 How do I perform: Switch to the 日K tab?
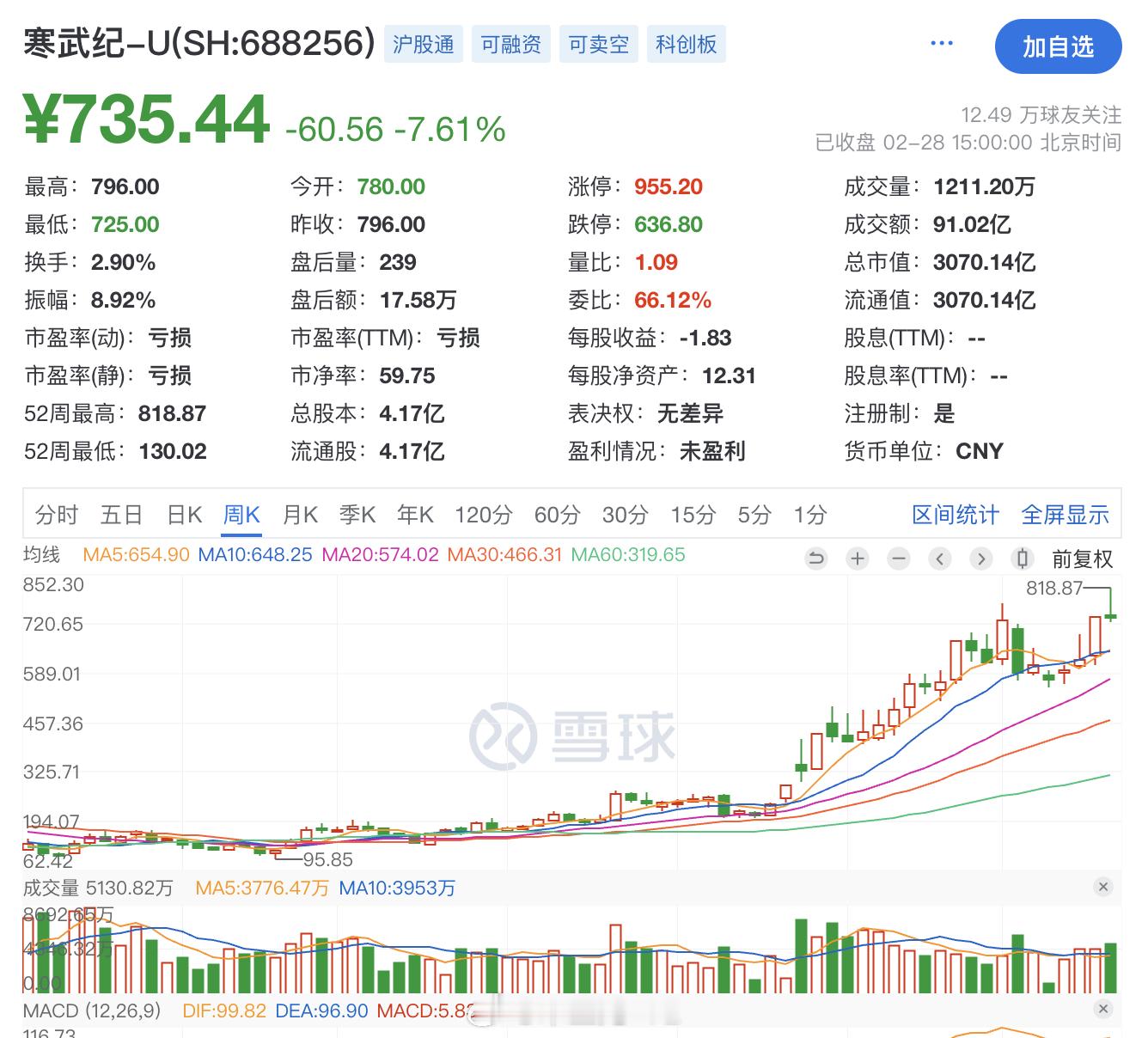[x=185, y=515]
